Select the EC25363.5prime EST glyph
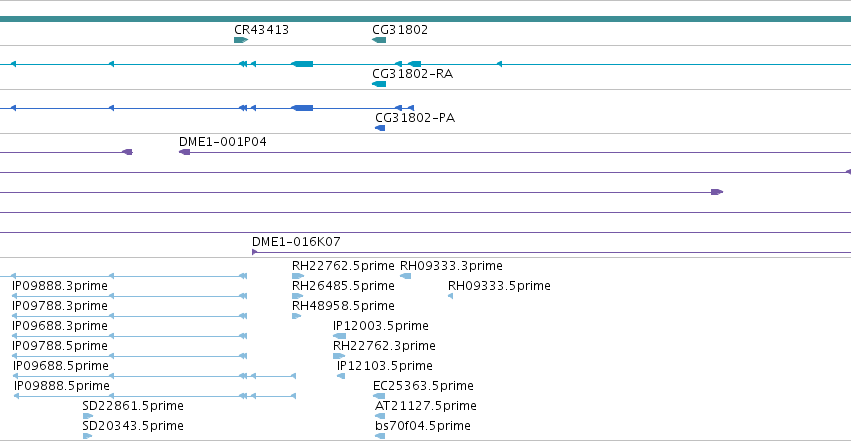Screen dimensions: 851x441 pos(379,397)
